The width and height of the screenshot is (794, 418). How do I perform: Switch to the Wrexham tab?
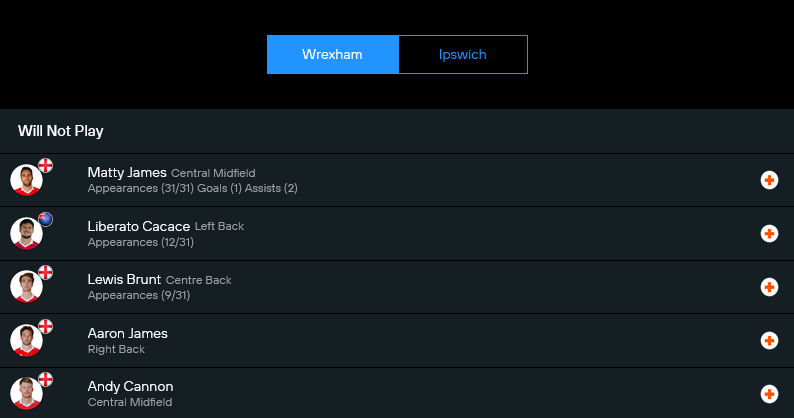[x=332, y=54]
